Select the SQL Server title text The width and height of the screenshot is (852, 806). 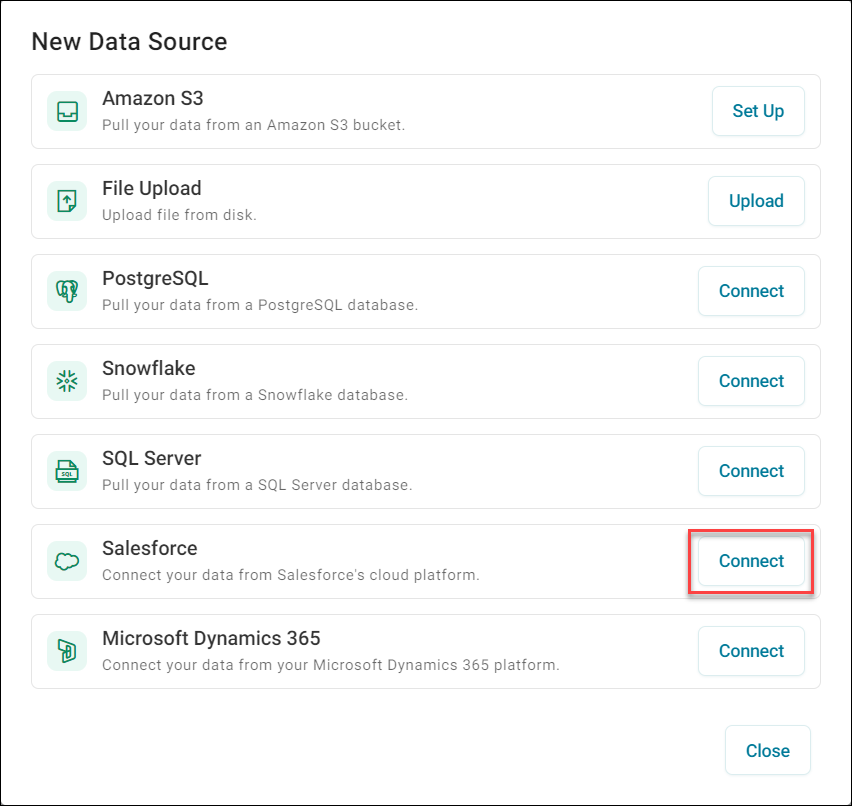pyautogui.click(x=152, y=458)
